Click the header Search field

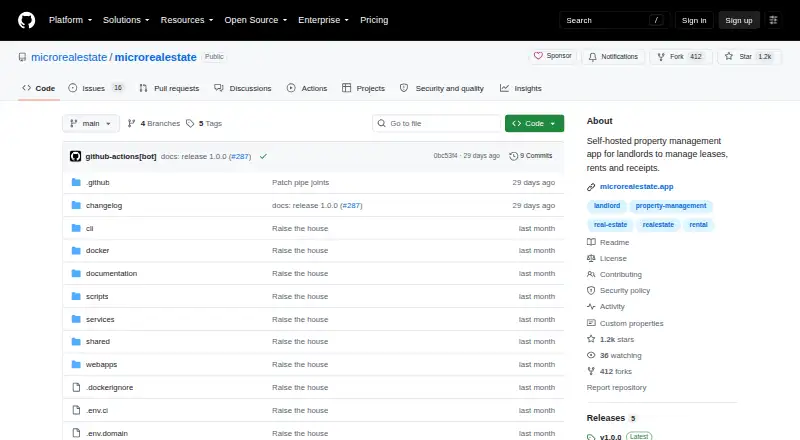point(614,20)
